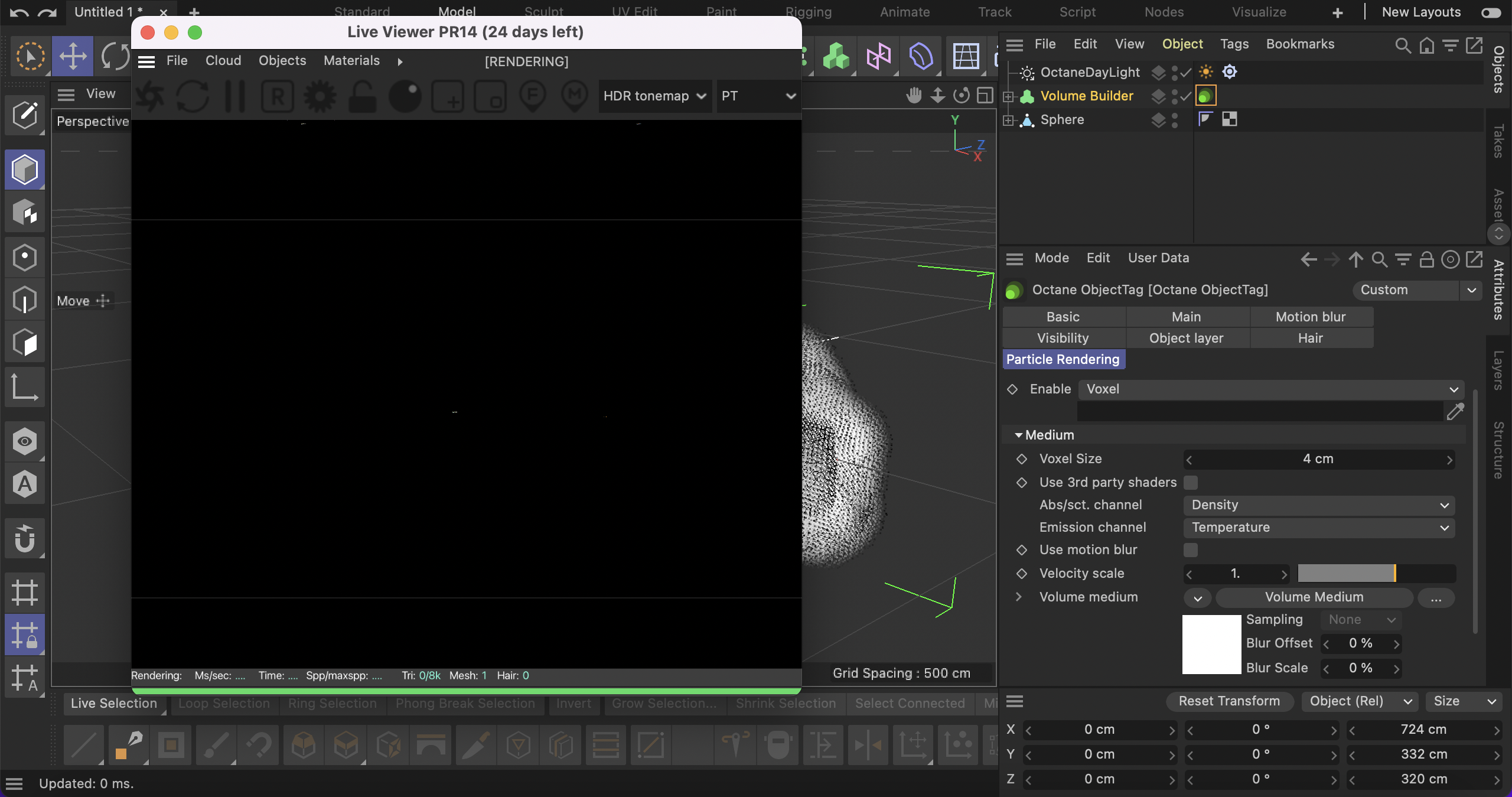Click the Particle Rendering tab
Viewport: 1512px width, 797px height.
coord(1063,358)
